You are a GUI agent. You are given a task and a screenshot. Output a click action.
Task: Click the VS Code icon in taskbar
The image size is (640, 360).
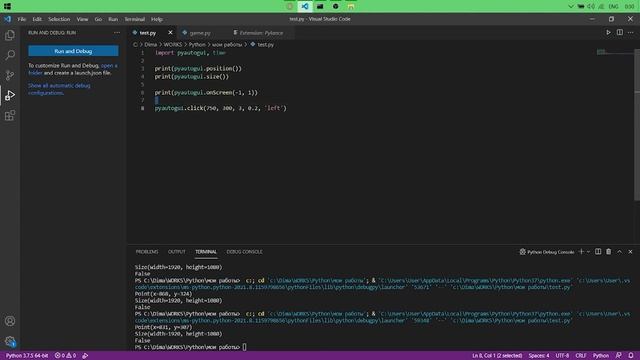click(305, 6)
